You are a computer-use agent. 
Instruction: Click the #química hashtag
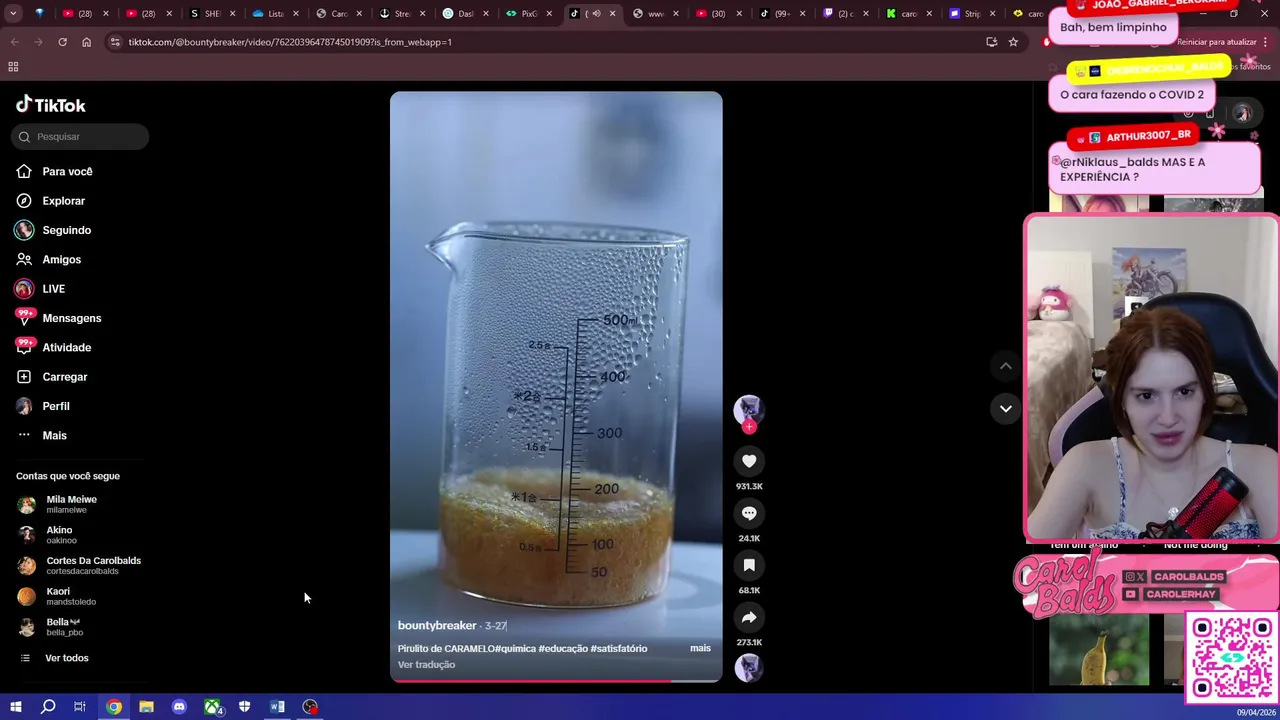click(x=515, y=648)
